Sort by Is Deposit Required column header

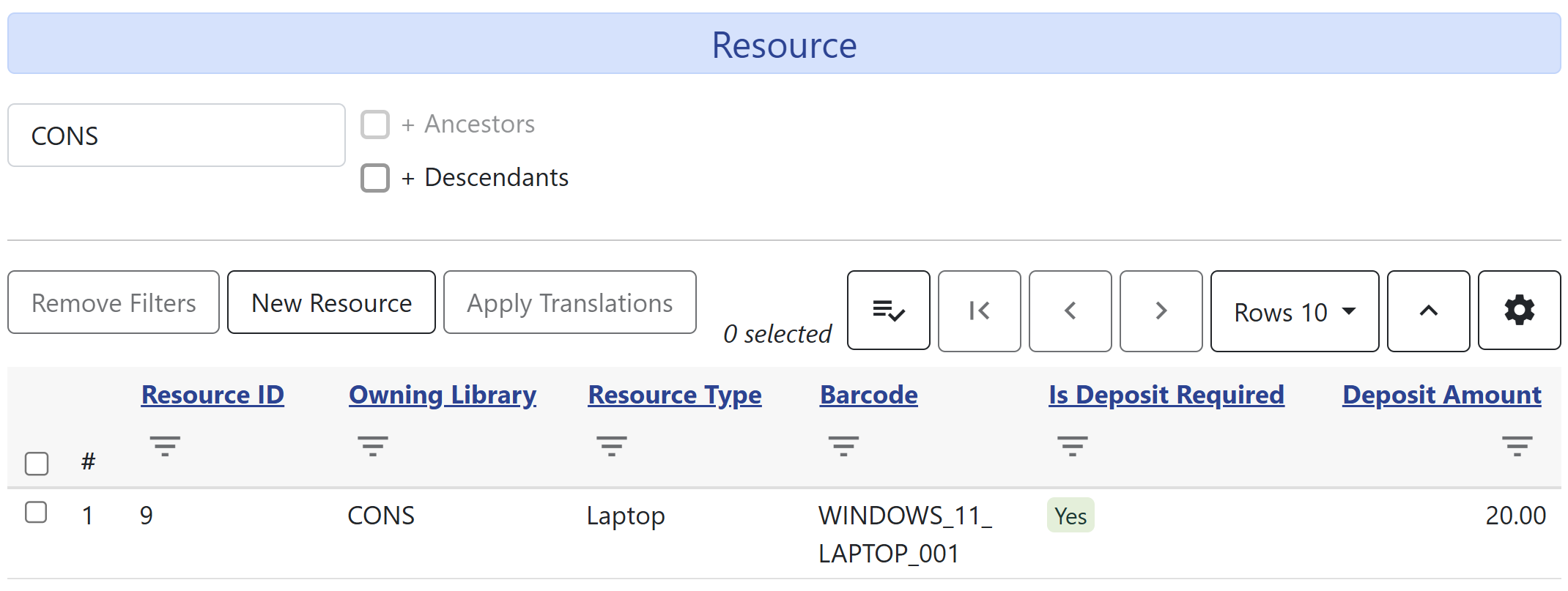[x=1166, y=395]
